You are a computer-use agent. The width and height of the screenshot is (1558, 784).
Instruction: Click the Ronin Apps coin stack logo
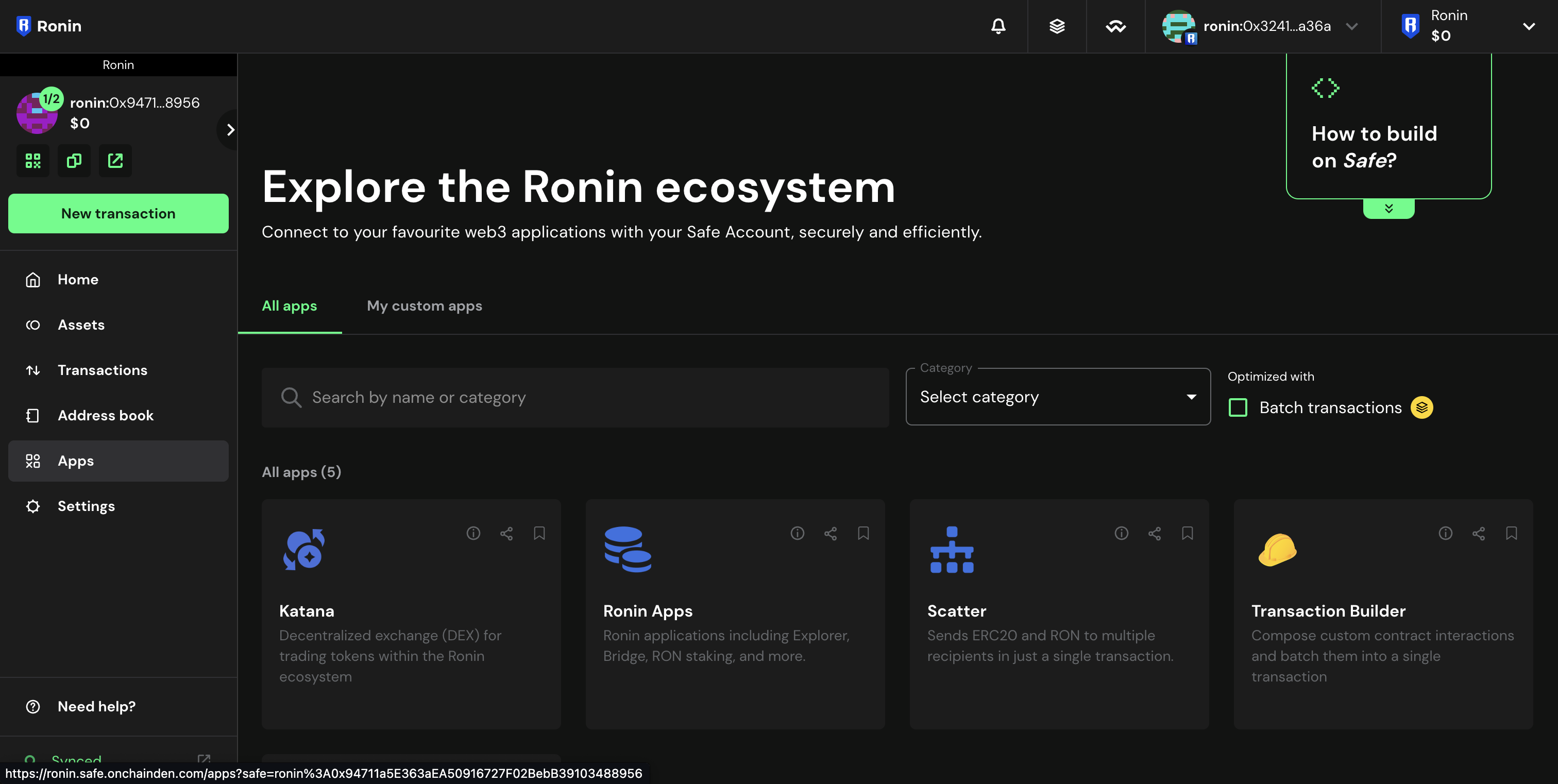(628, 550)
